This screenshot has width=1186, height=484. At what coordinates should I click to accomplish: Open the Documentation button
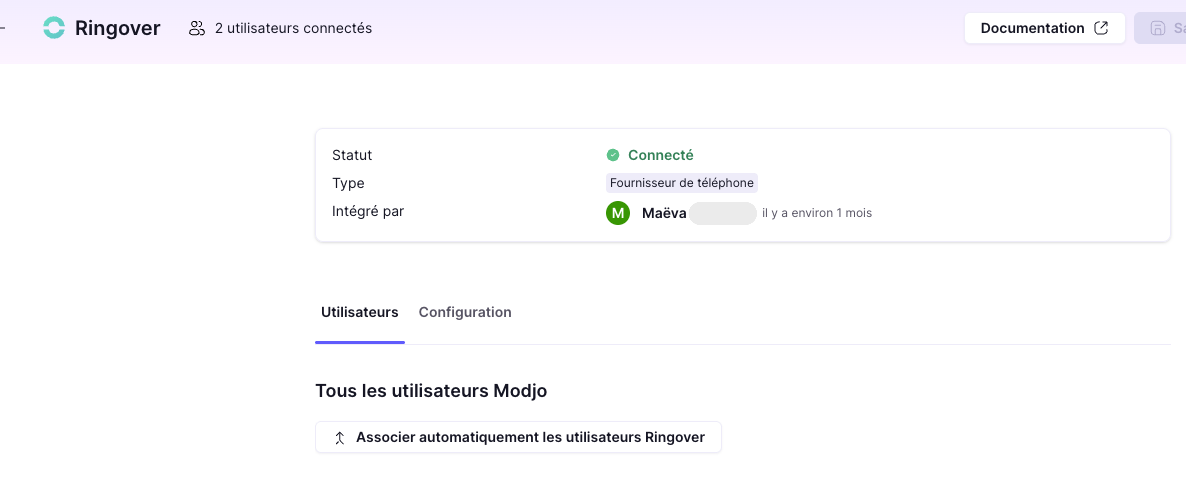tap(1045, 28)
